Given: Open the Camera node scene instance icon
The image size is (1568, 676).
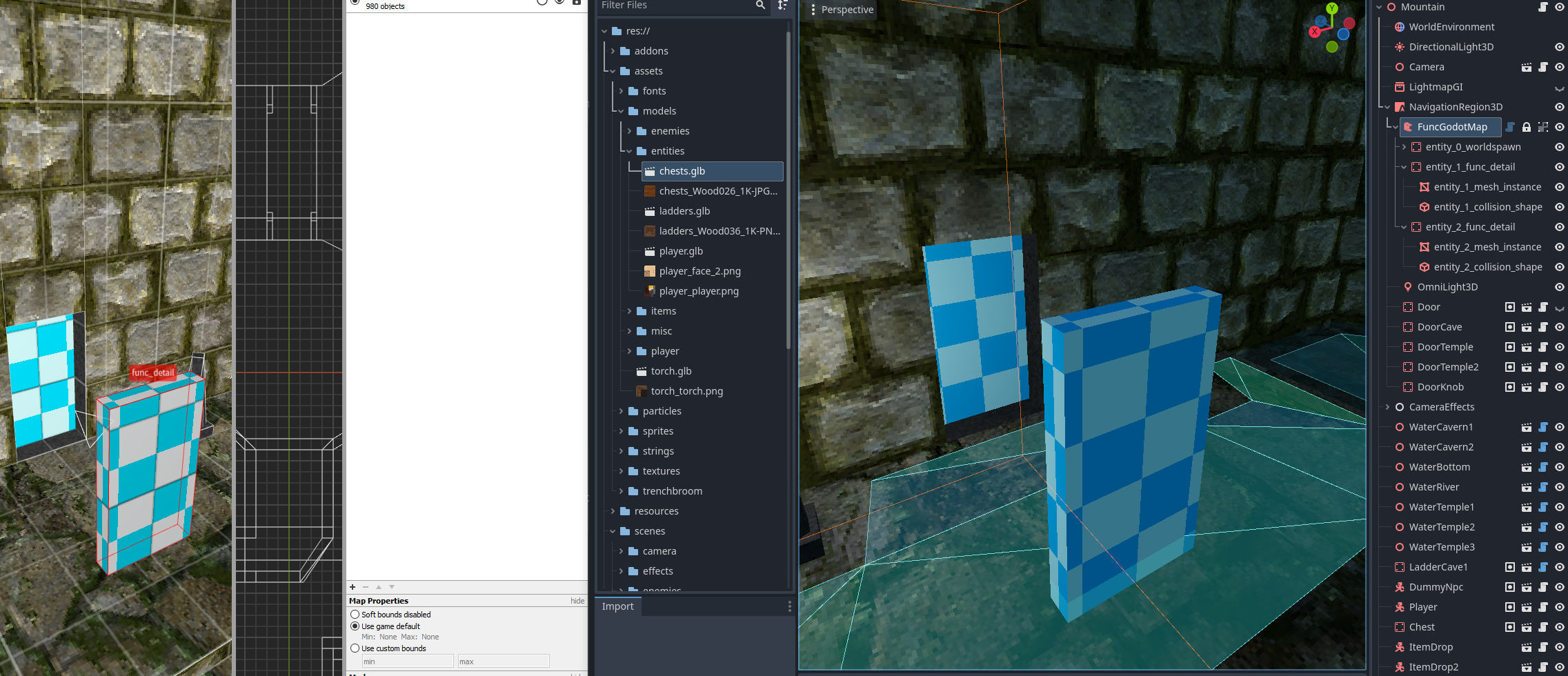Looking at the screenshot, I should [1527, 67].
